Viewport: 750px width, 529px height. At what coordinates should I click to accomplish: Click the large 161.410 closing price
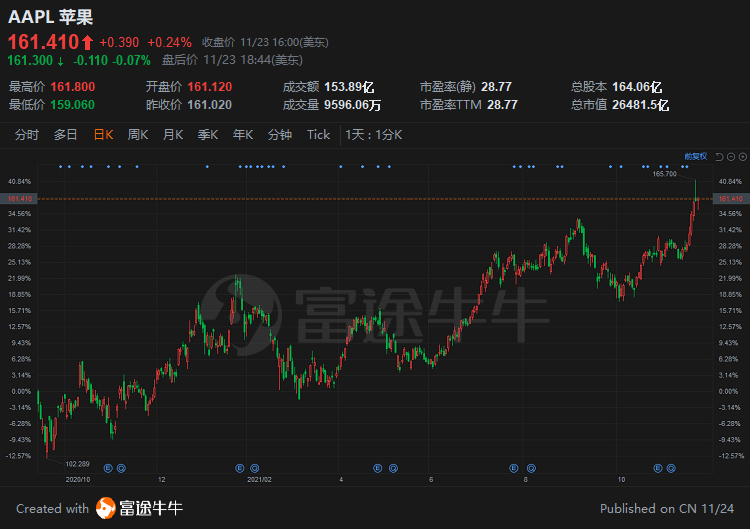click(x=43, y=42)
